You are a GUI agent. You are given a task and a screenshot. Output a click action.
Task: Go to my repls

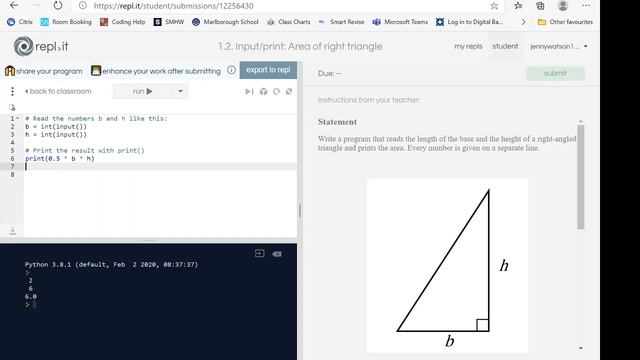(x=468, y=46)
